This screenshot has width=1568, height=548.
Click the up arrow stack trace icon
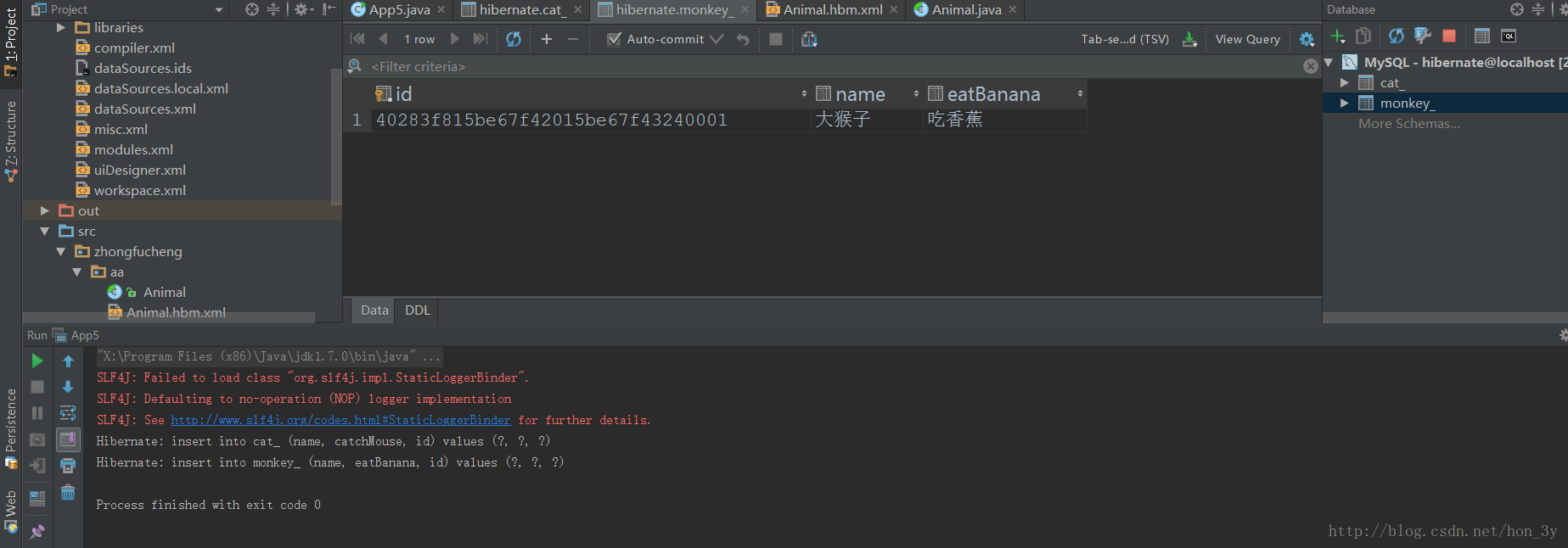coord(68,361)
